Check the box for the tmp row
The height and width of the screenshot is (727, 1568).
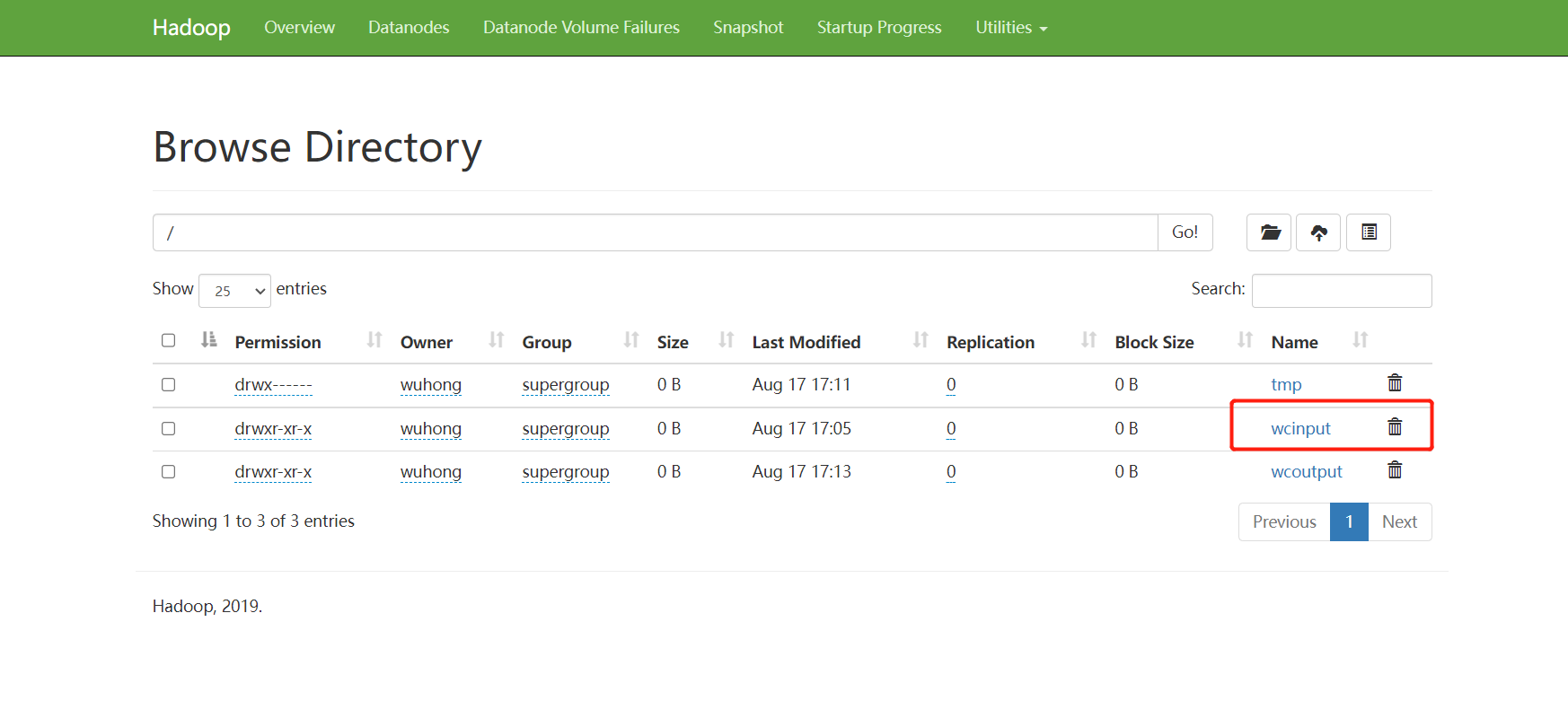168,384
